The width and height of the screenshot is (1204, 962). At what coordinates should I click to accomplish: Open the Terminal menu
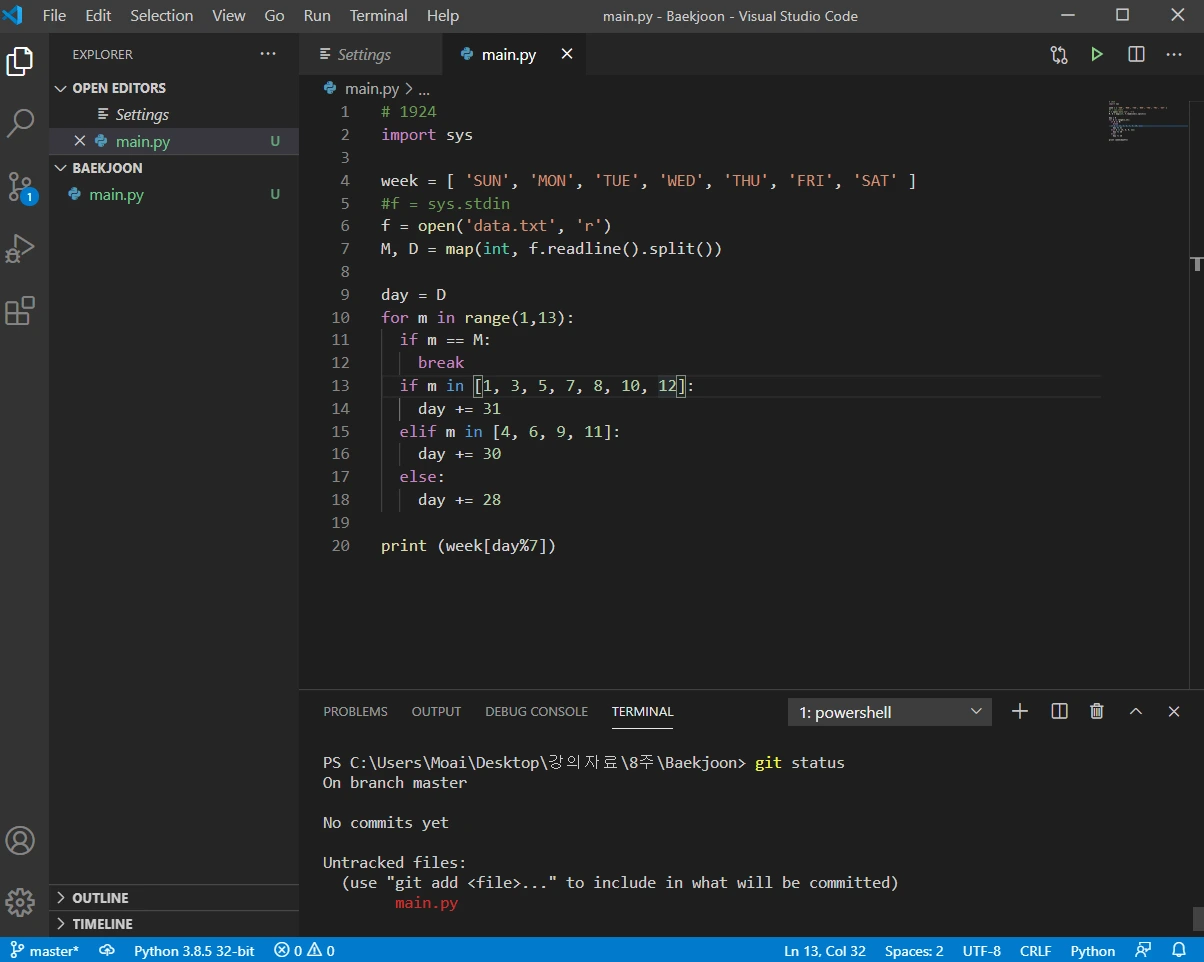[378, 16]
